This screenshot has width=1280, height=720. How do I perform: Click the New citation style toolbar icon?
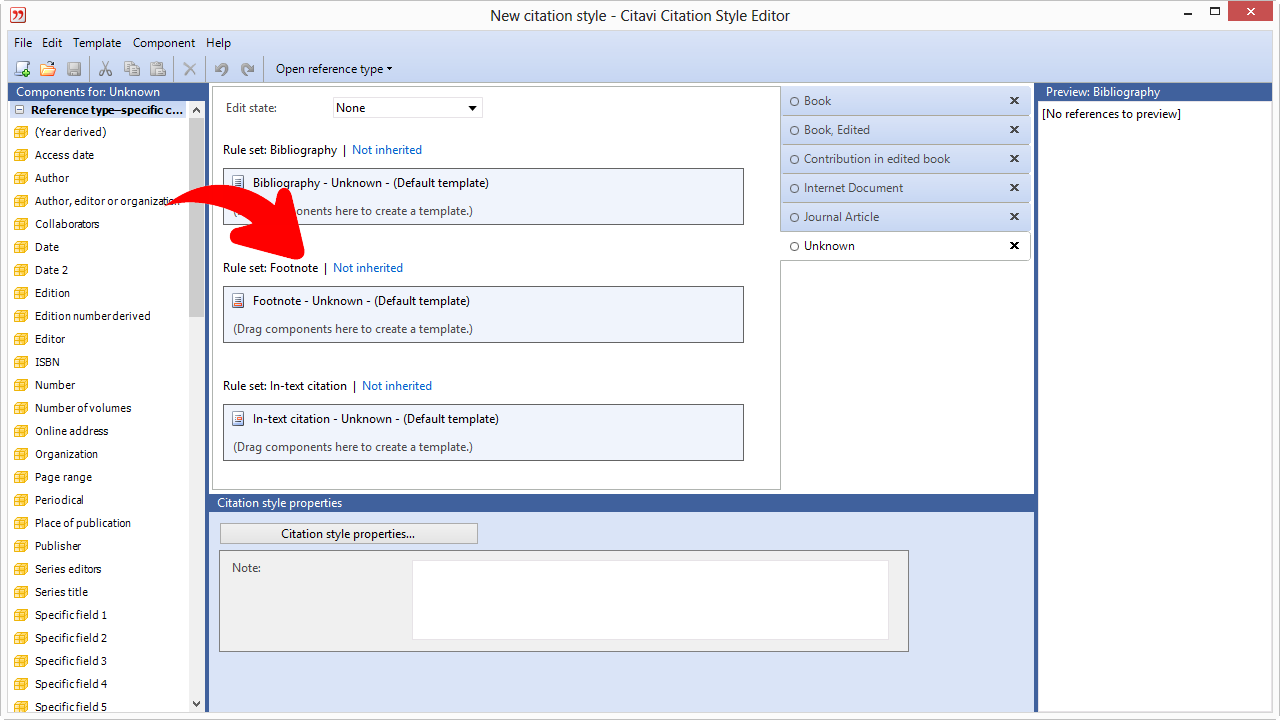coord(22,69)
